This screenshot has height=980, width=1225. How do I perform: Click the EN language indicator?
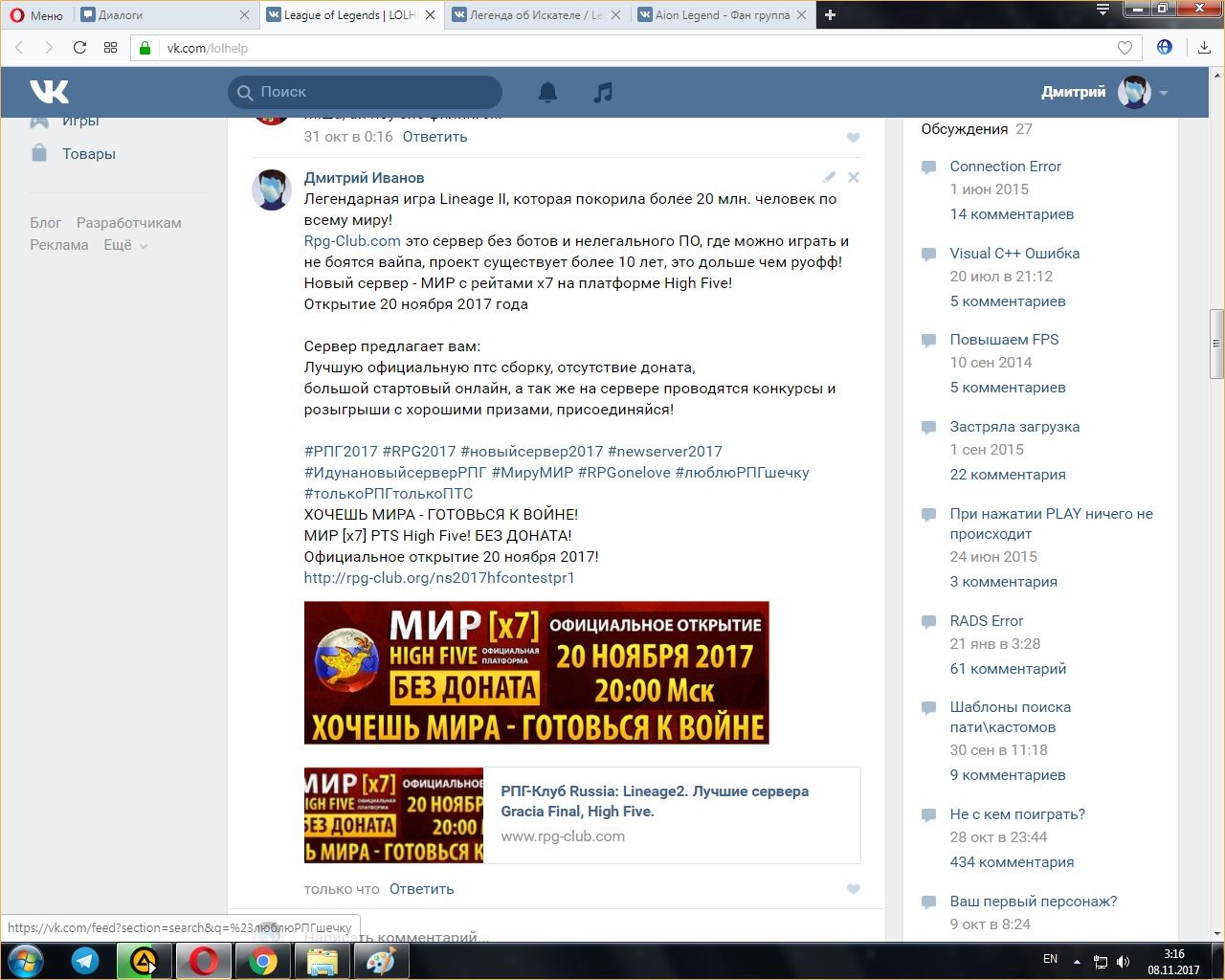[1050, 959]
